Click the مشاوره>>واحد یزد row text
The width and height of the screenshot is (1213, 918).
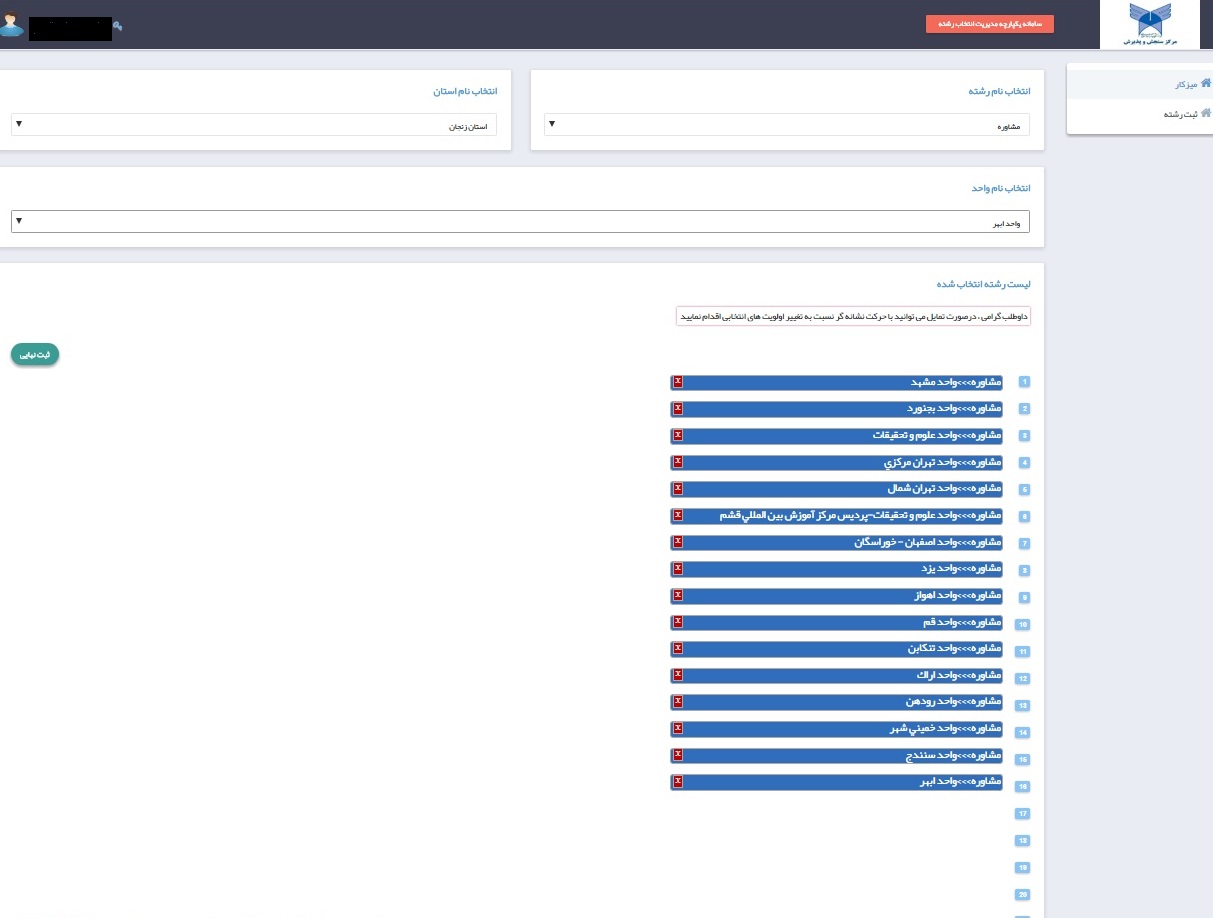coord(961,569)
